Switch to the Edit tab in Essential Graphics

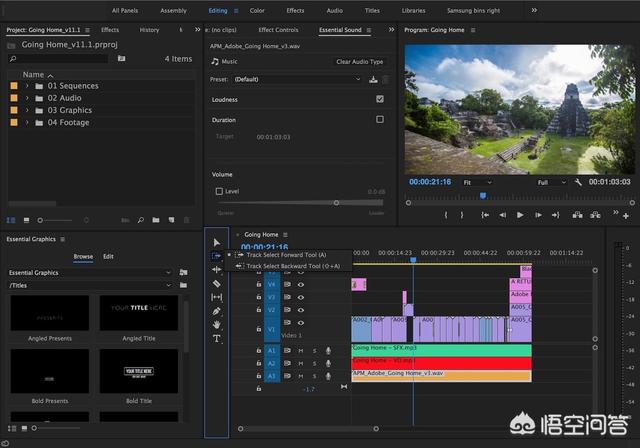point(108,256)
